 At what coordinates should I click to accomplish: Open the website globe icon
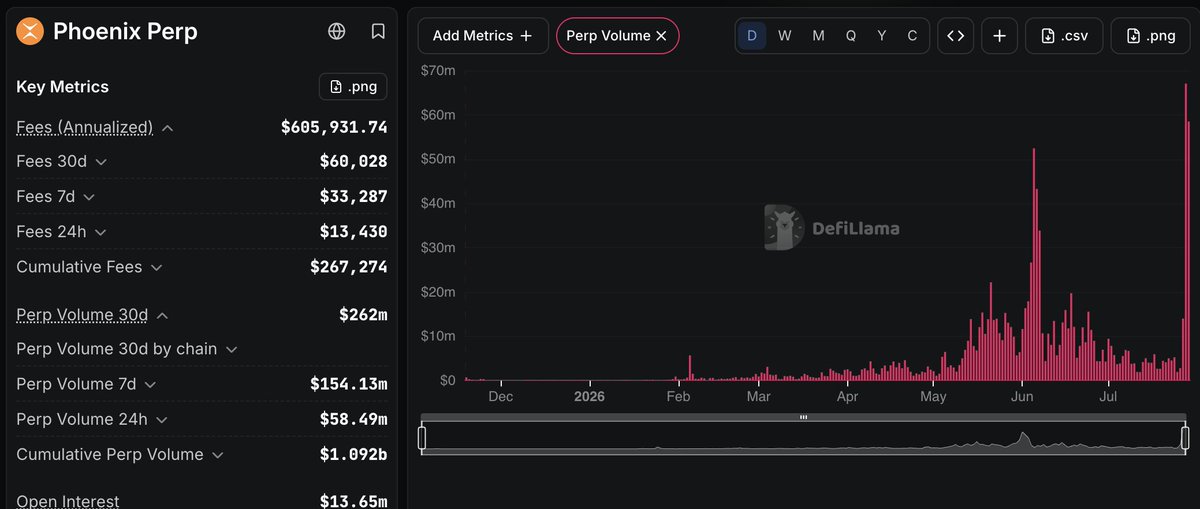tap(337, 32)
